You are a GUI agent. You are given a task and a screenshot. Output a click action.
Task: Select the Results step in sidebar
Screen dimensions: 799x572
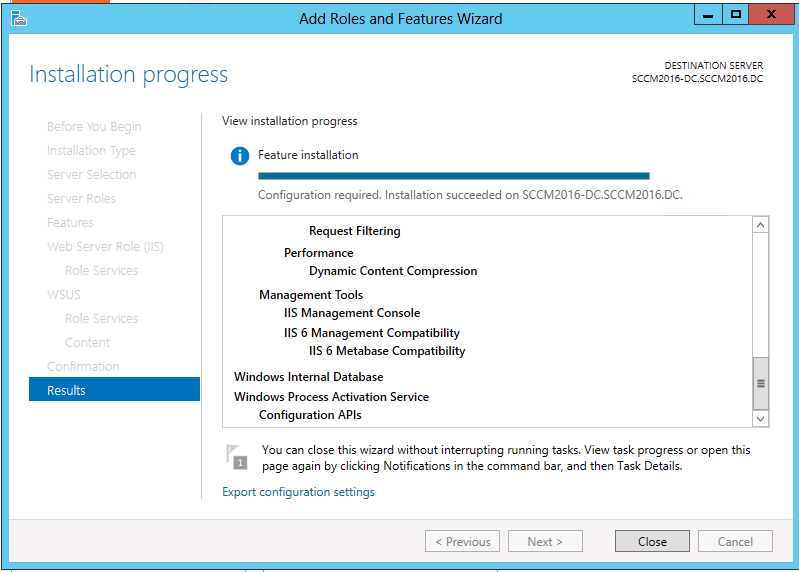tap(114, 390)
